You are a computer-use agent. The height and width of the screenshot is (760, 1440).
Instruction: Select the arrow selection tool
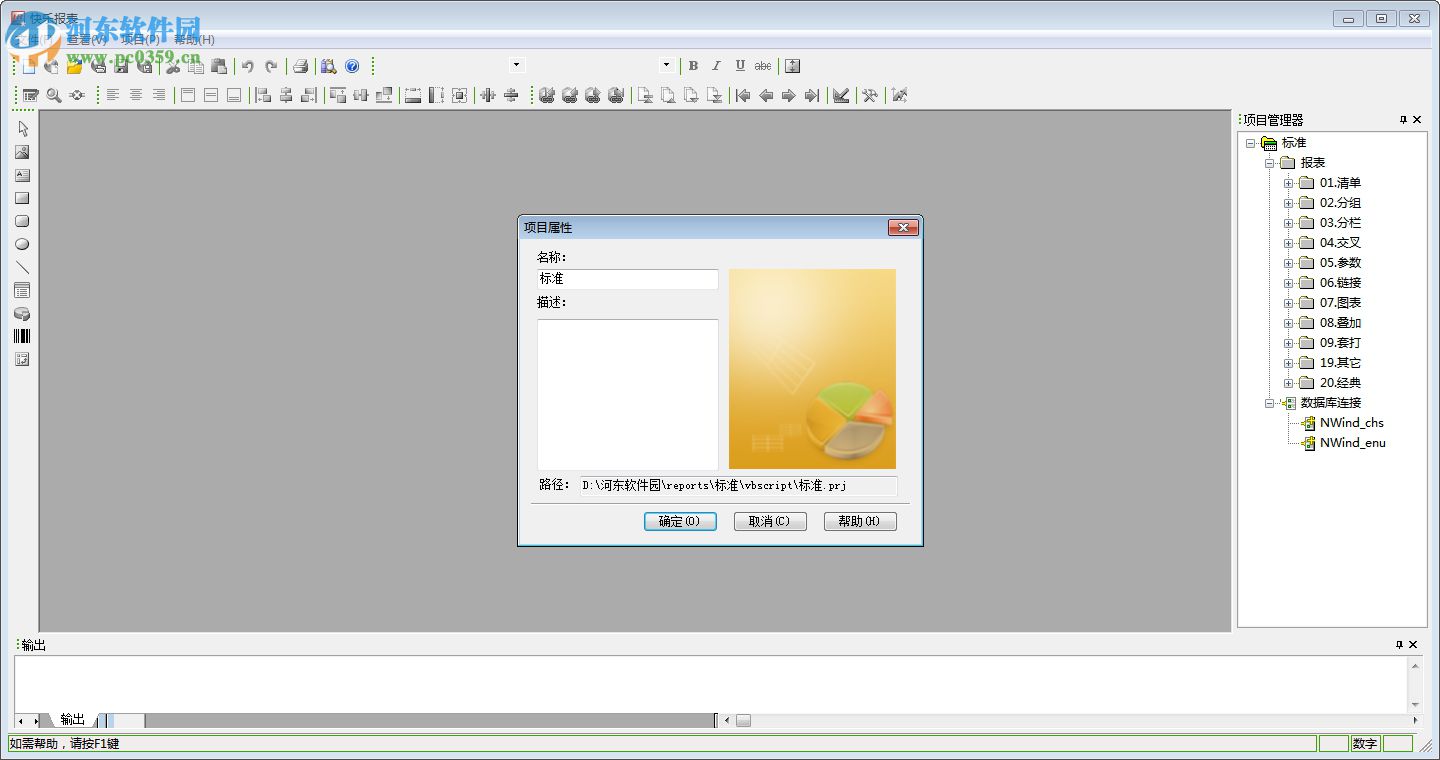(x=22, y=128)
